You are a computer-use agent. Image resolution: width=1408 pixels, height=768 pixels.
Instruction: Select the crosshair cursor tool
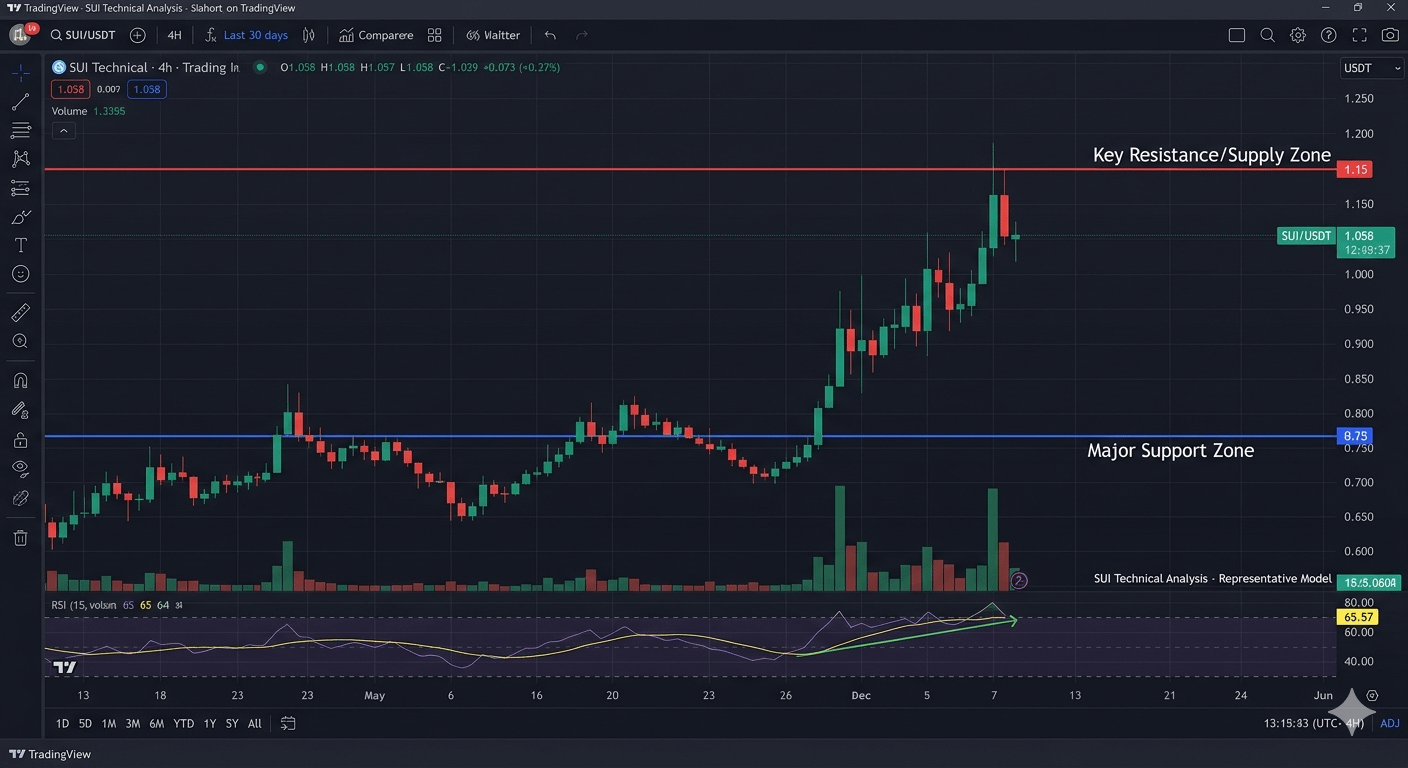point(20,73)
